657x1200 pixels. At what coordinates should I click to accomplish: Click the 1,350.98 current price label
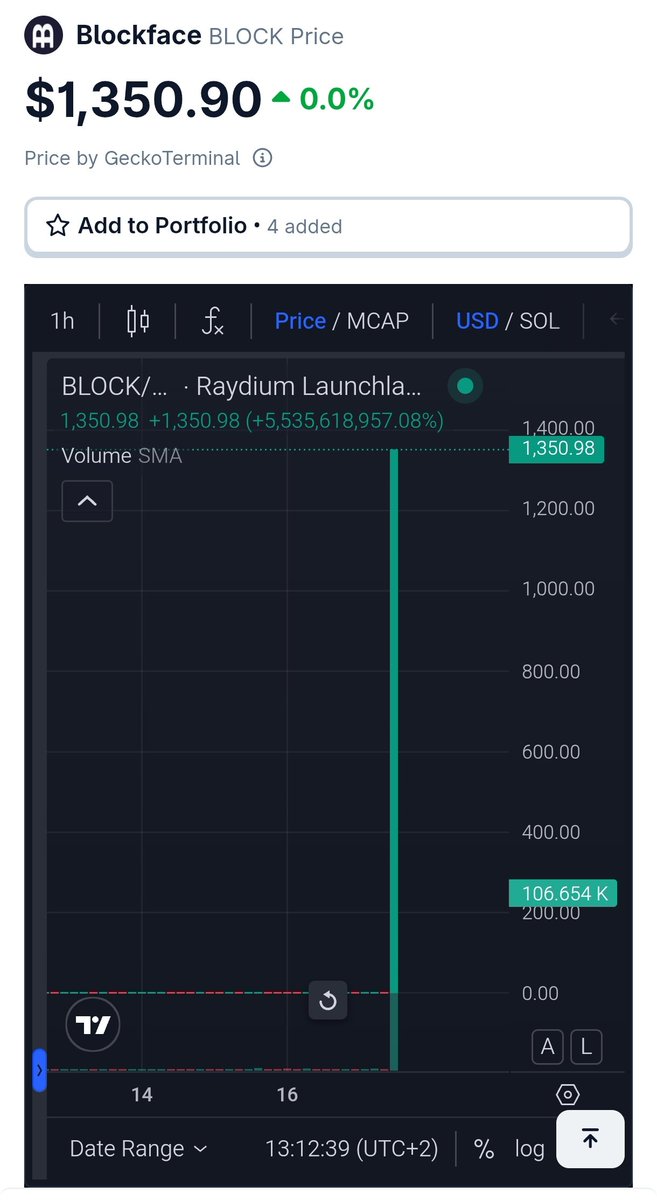[x=557, y=449]
